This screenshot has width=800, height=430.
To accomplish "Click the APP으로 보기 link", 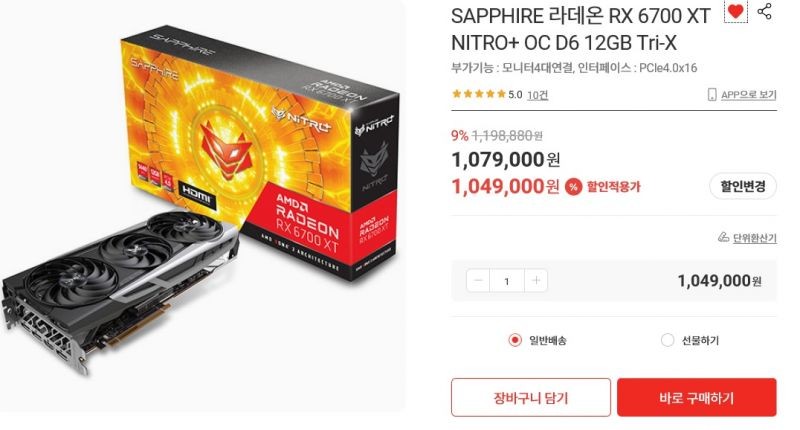I will pyautogui.click(x=748, y=94).
